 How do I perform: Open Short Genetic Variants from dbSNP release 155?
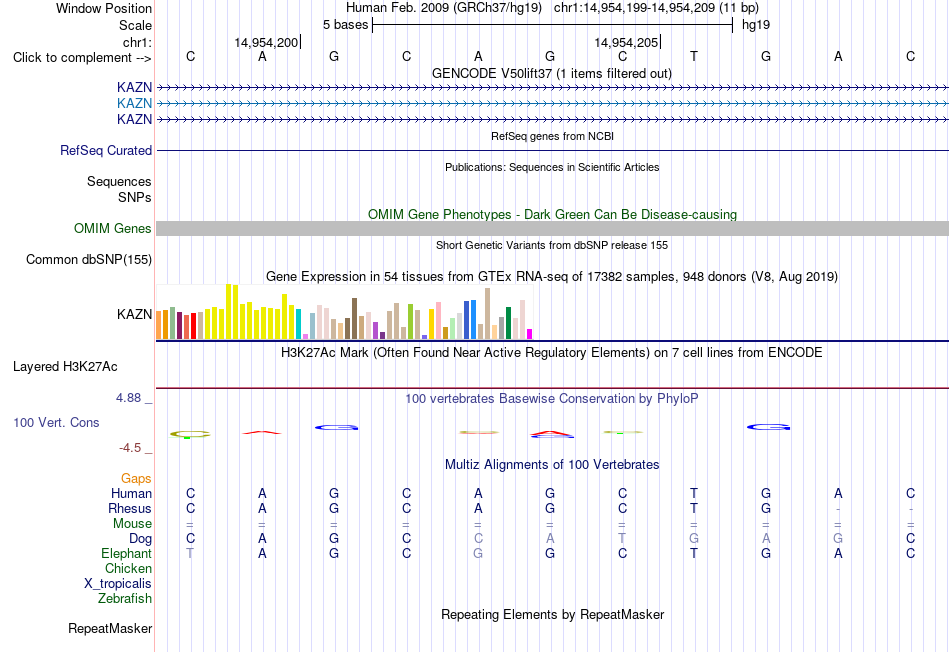tap(552, 245)
